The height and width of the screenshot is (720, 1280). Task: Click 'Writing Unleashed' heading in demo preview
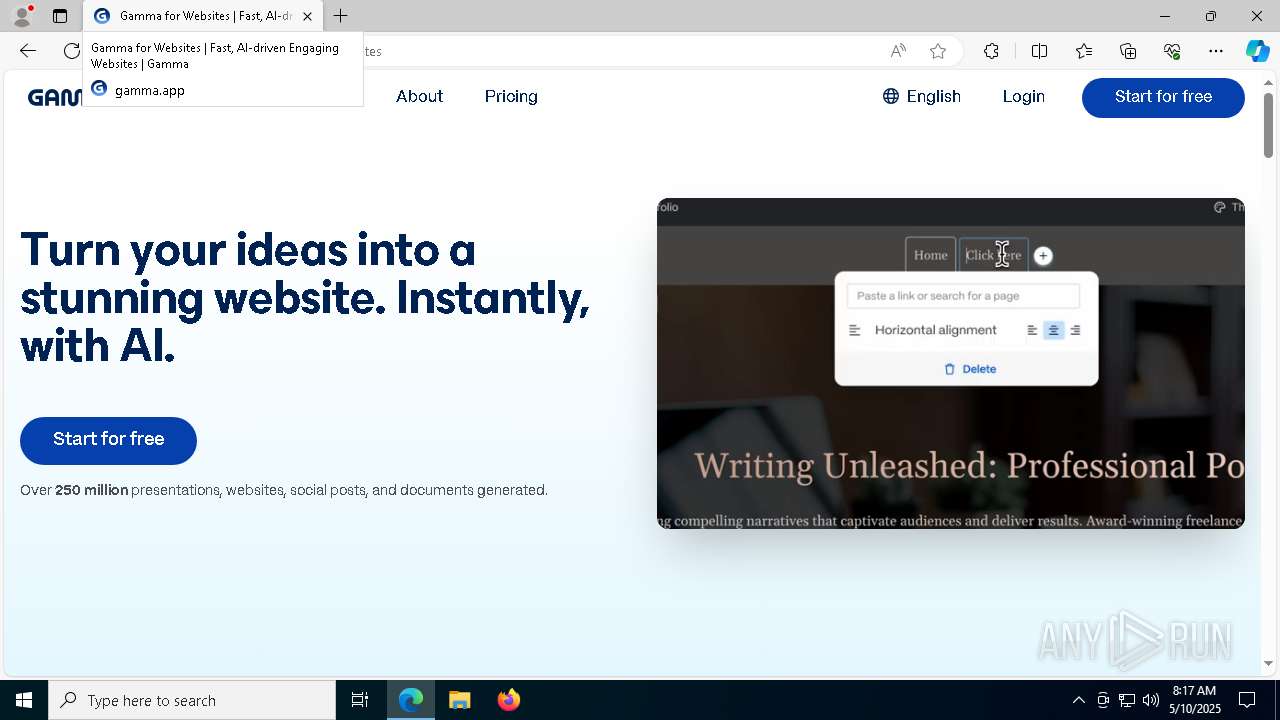969,466
